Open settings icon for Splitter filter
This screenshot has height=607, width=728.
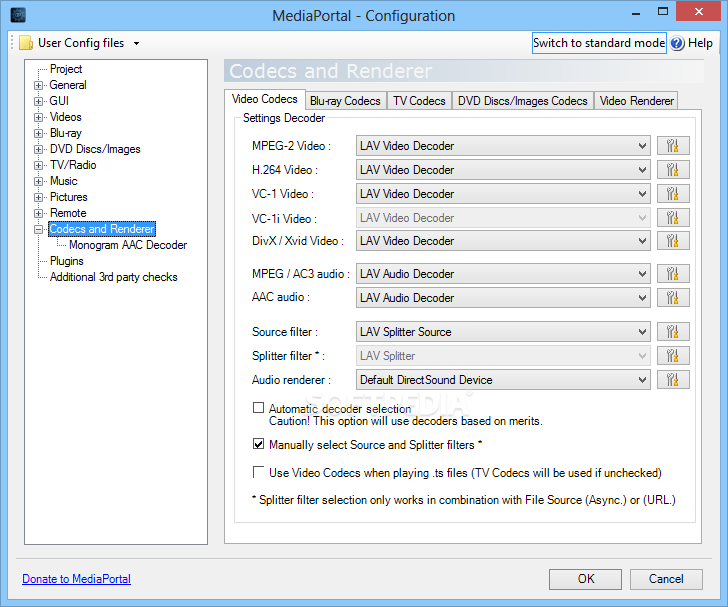point(673,356)
